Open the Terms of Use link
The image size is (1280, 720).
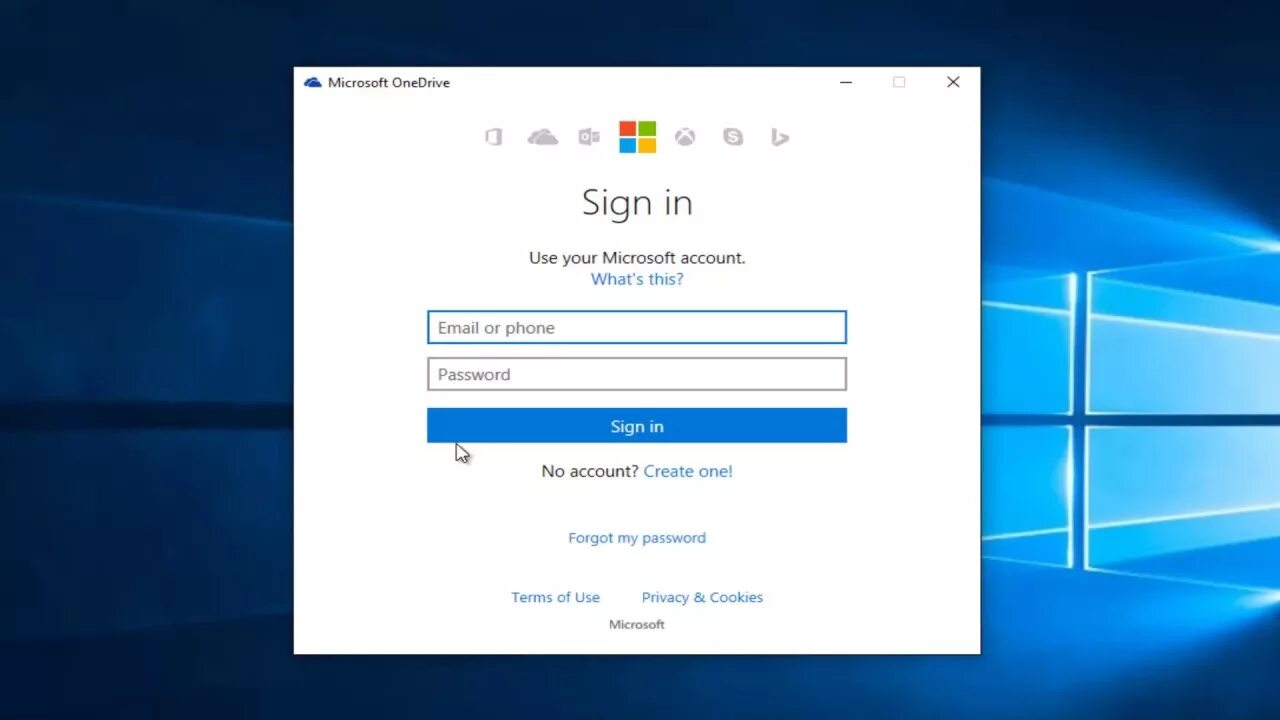pyautogui.click(x=555, y=597)
